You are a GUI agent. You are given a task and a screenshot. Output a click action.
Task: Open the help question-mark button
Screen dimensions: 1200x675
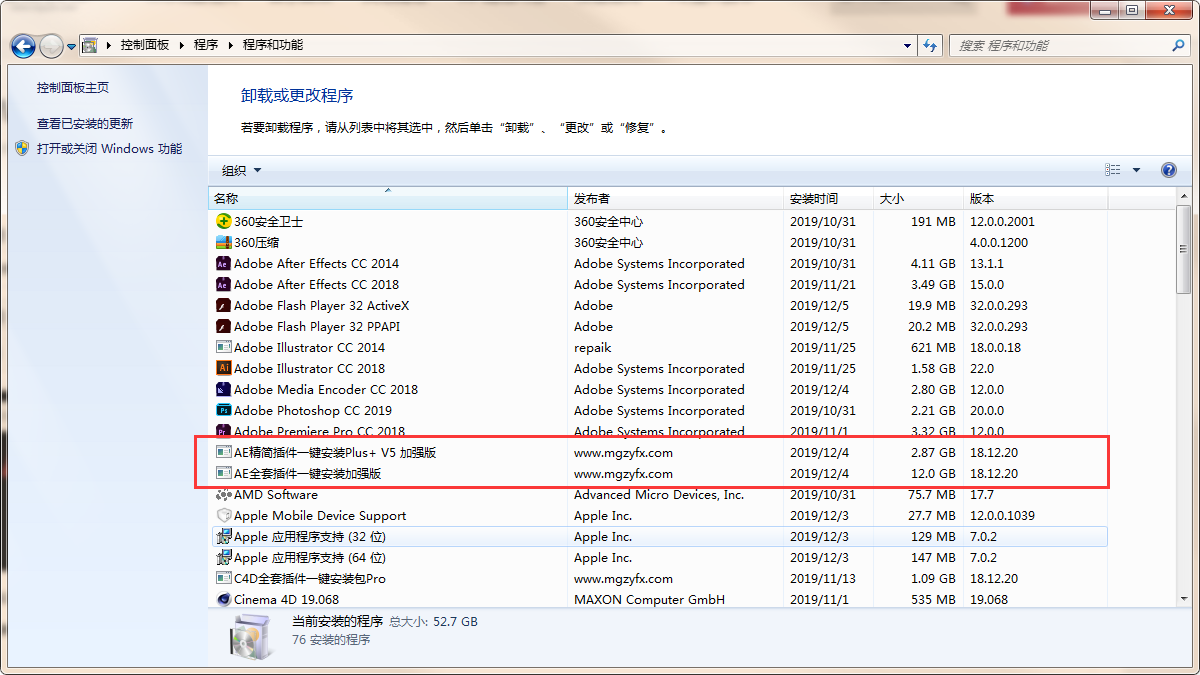(1168, 170)
